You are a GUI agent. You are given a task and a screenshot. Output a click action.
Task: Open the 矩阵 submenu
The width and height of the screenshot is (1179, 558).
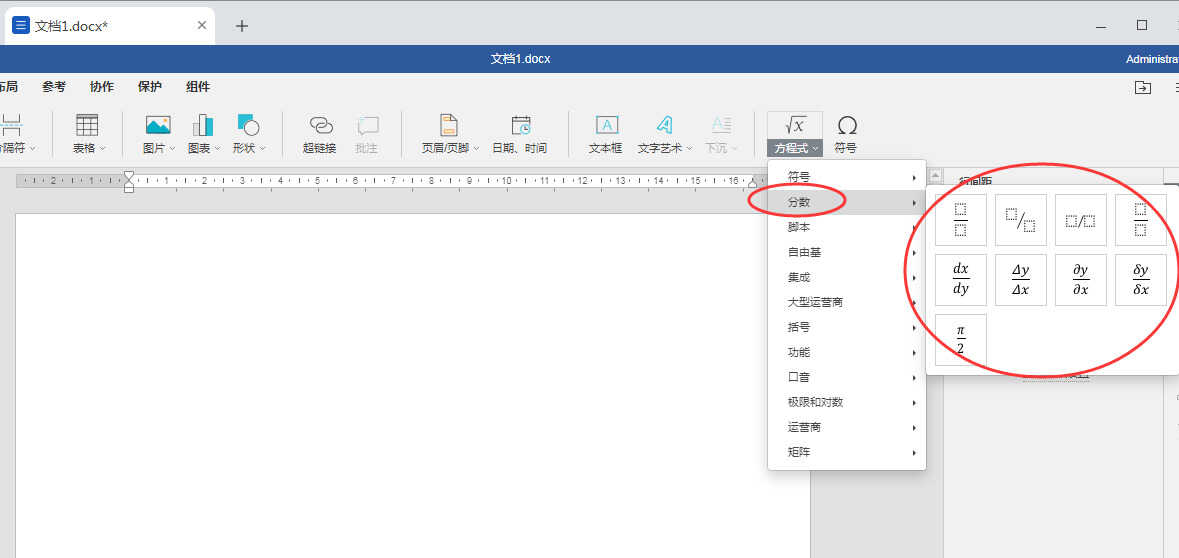[x=847, y=452]
